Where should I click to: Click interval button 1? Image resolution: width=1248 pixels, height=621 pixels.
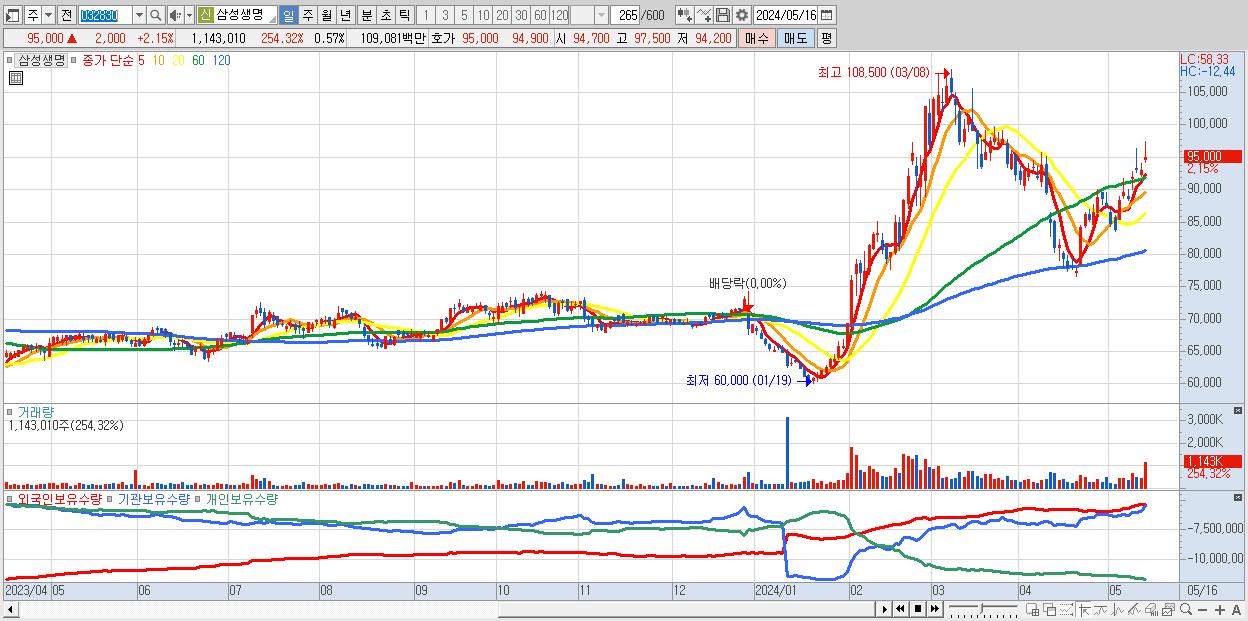[425, 15]
